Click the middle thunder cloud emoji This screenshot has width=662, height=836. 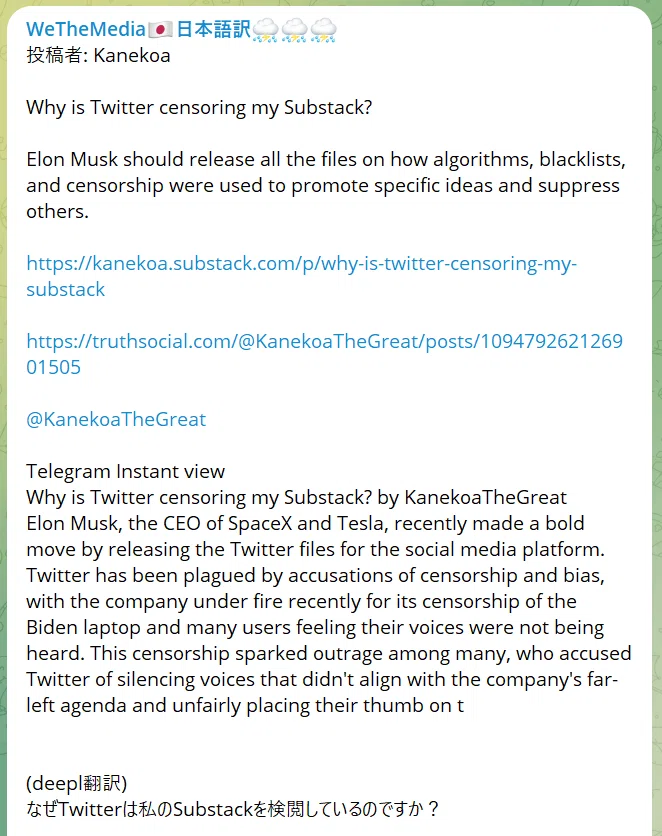click(x=294, y=30)
